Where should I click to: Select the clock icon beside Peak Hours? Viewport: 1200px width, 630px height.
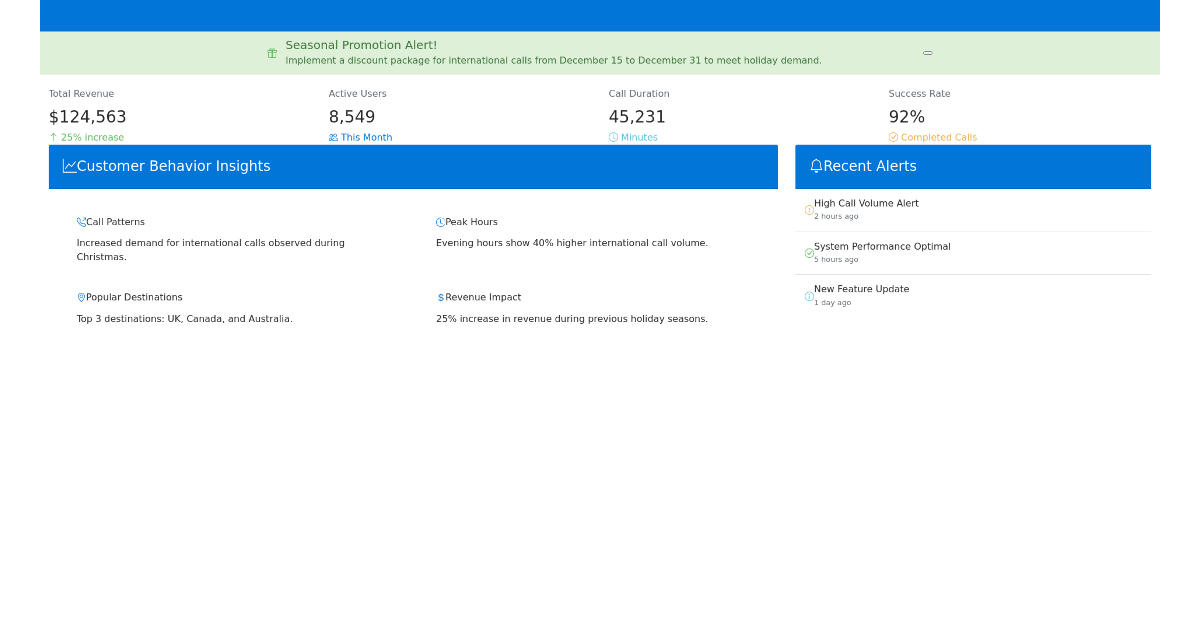click(x=440, y=221)
